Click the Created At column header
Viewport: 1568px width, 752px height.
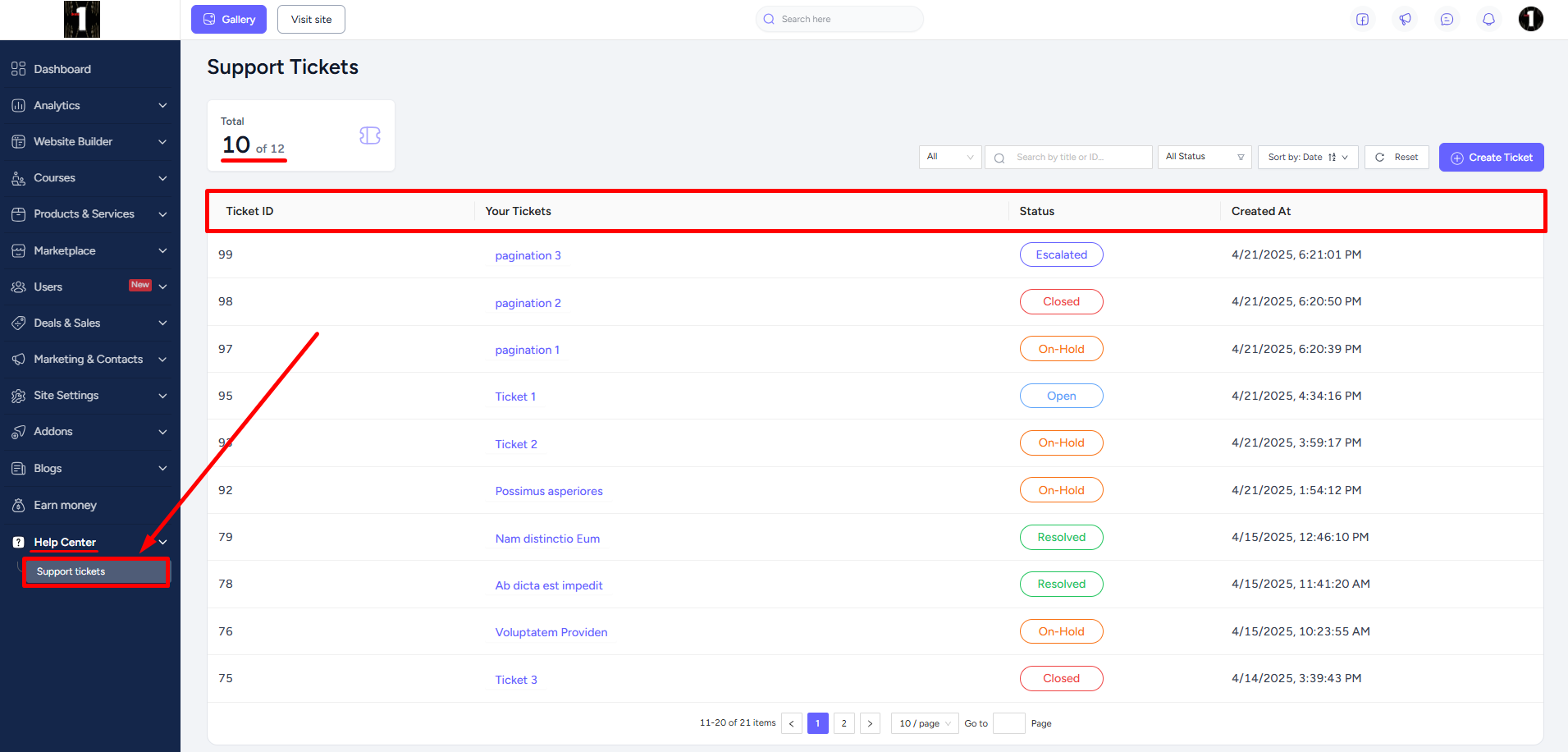1260,211
